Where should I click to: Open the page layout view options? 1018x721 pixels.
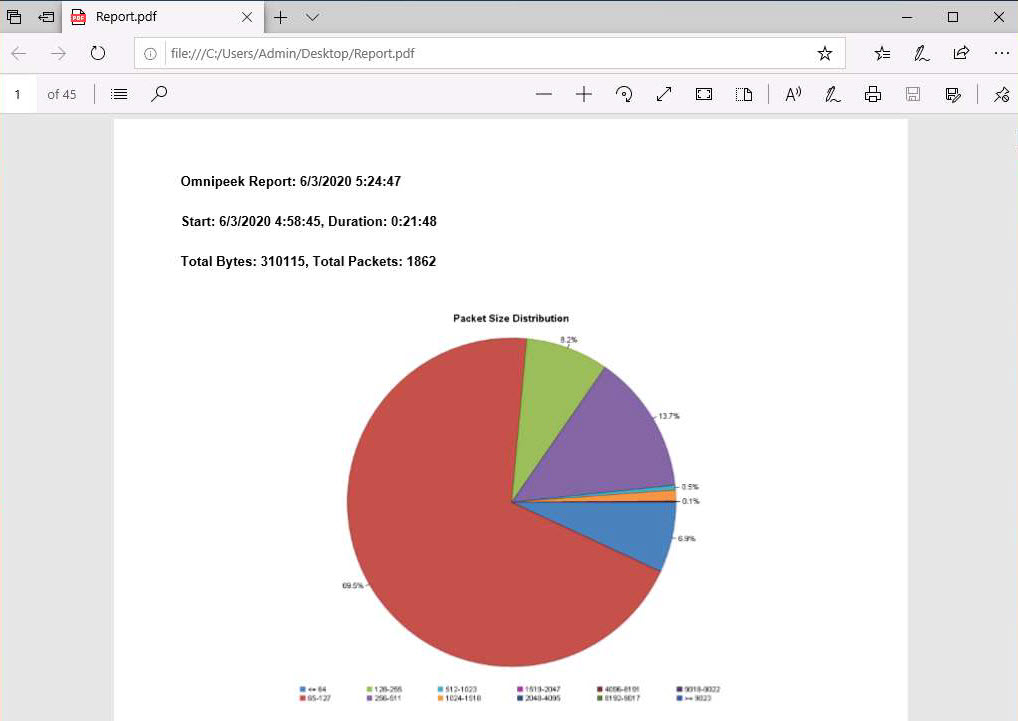pyautogui.click(x=744, y=95)
